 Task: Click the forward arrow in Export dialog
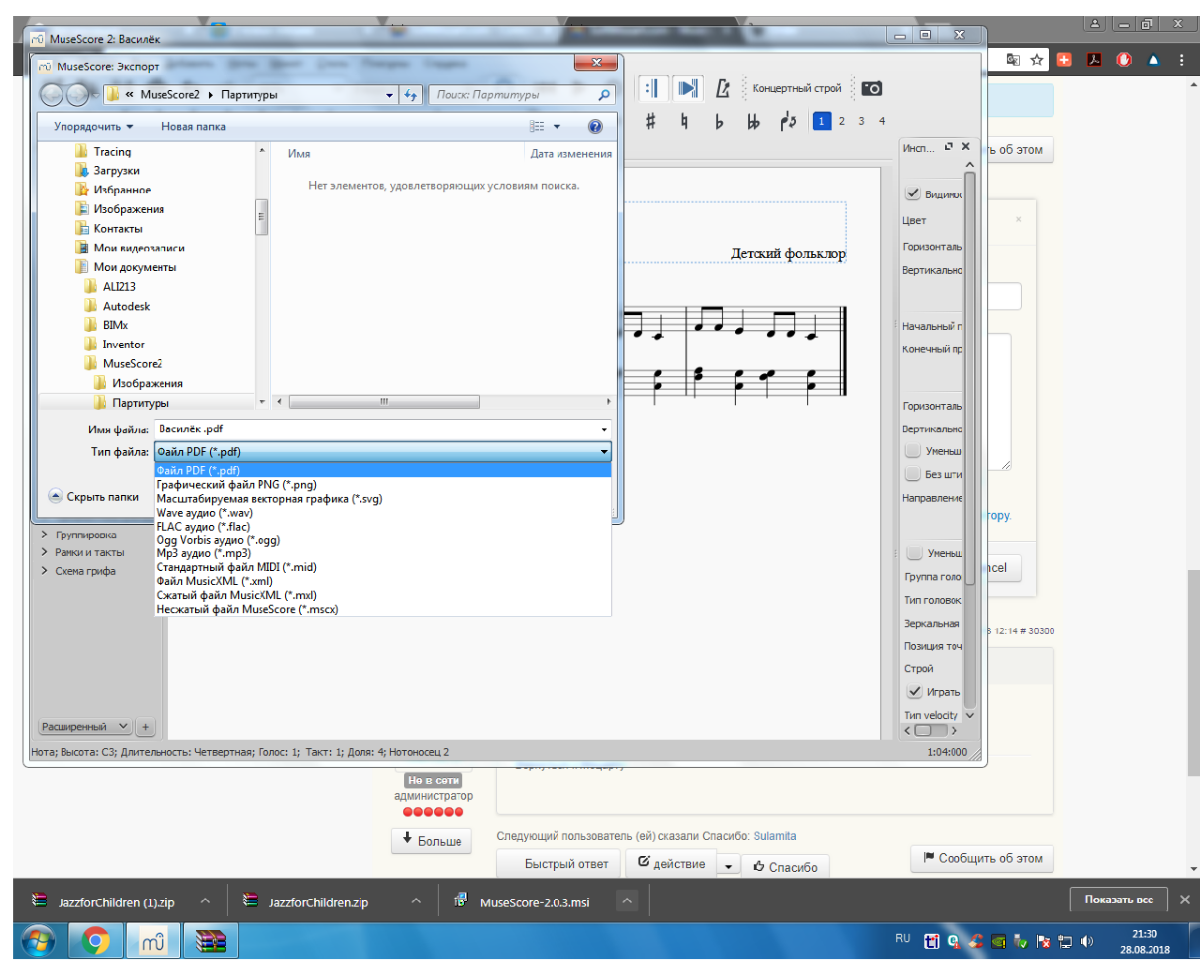click(x=78, y=95)
